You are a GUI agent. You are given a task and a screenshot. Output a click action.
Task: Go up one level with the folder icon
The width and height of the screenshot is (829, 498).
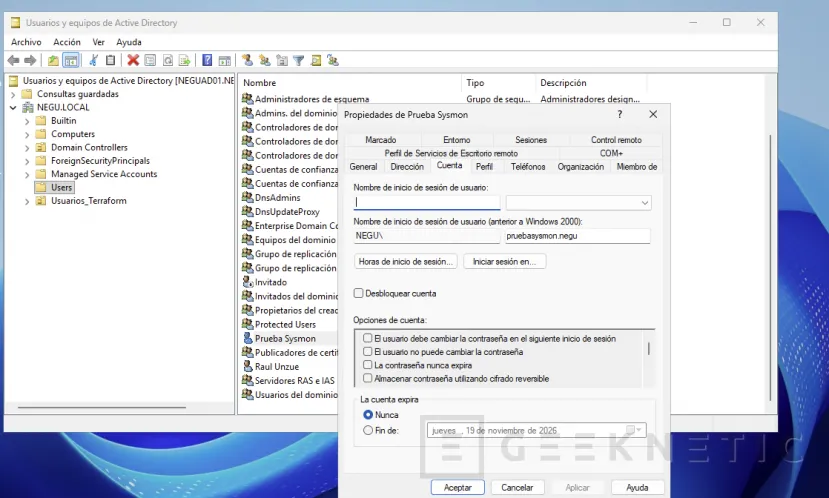[x=53, y=61]
